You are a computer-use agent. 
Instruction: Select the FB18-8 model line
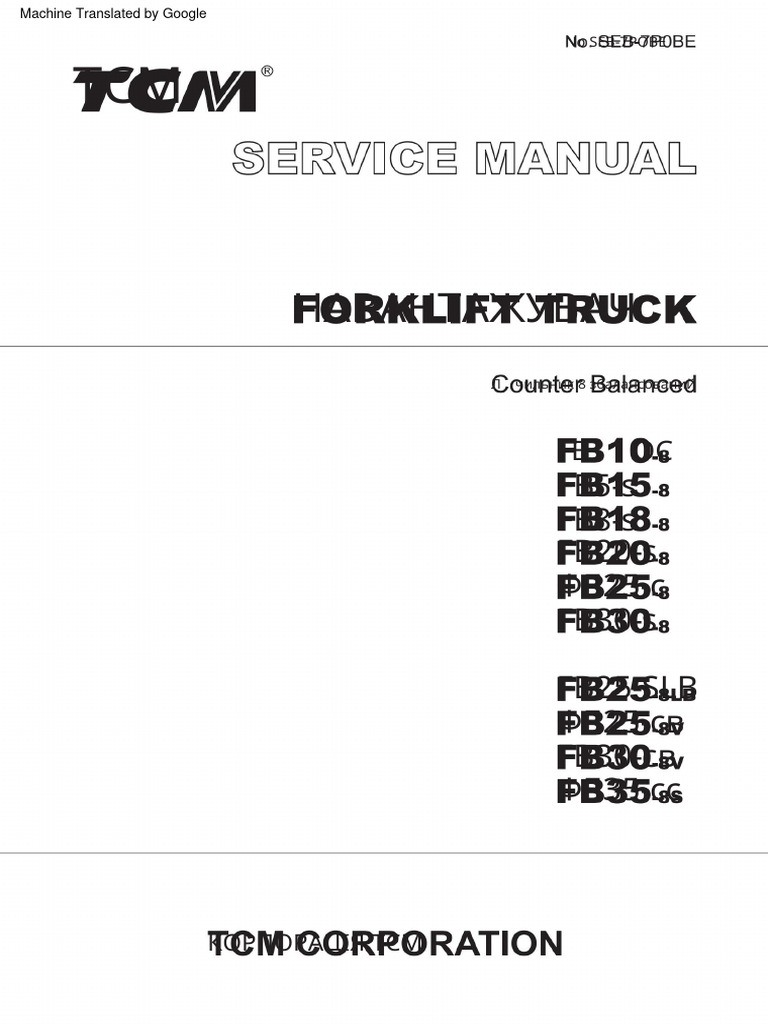(613, 520)
